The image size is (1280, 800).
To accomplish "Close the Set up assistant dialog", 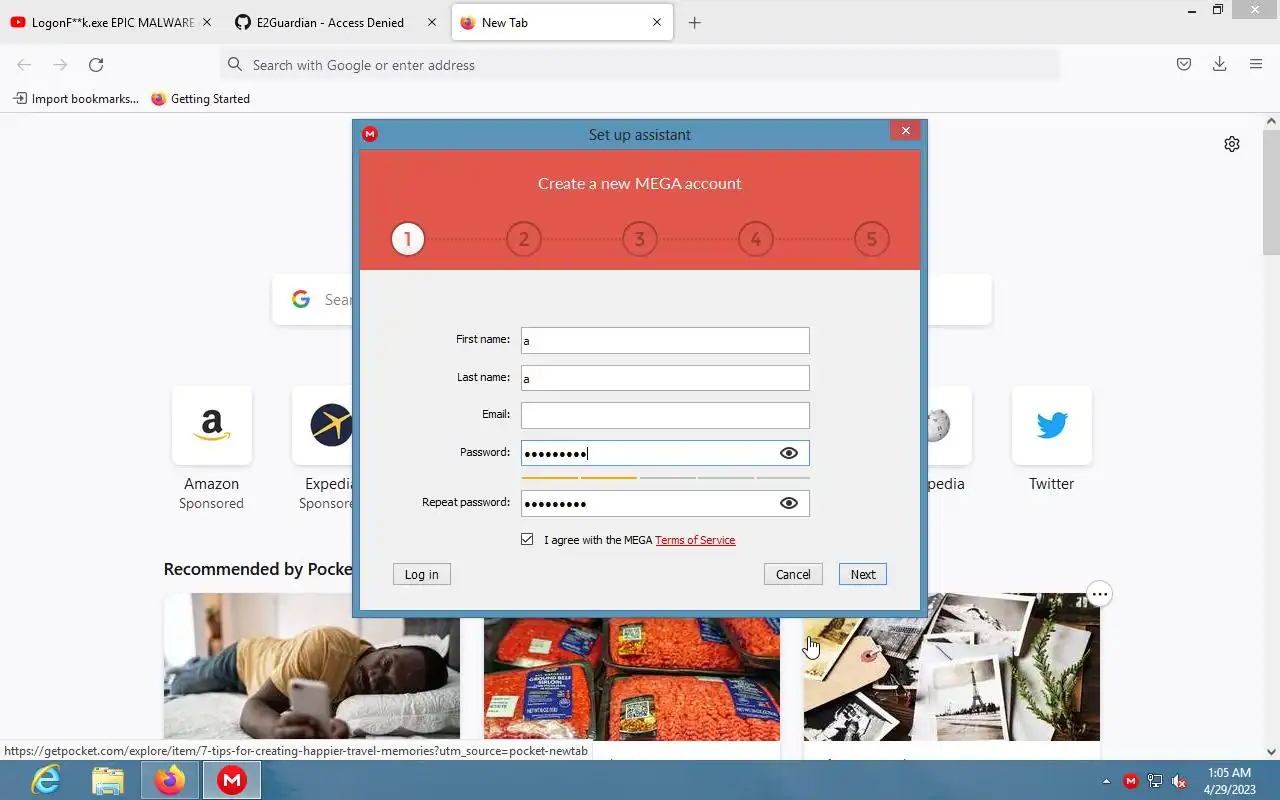I will (905, 130).
